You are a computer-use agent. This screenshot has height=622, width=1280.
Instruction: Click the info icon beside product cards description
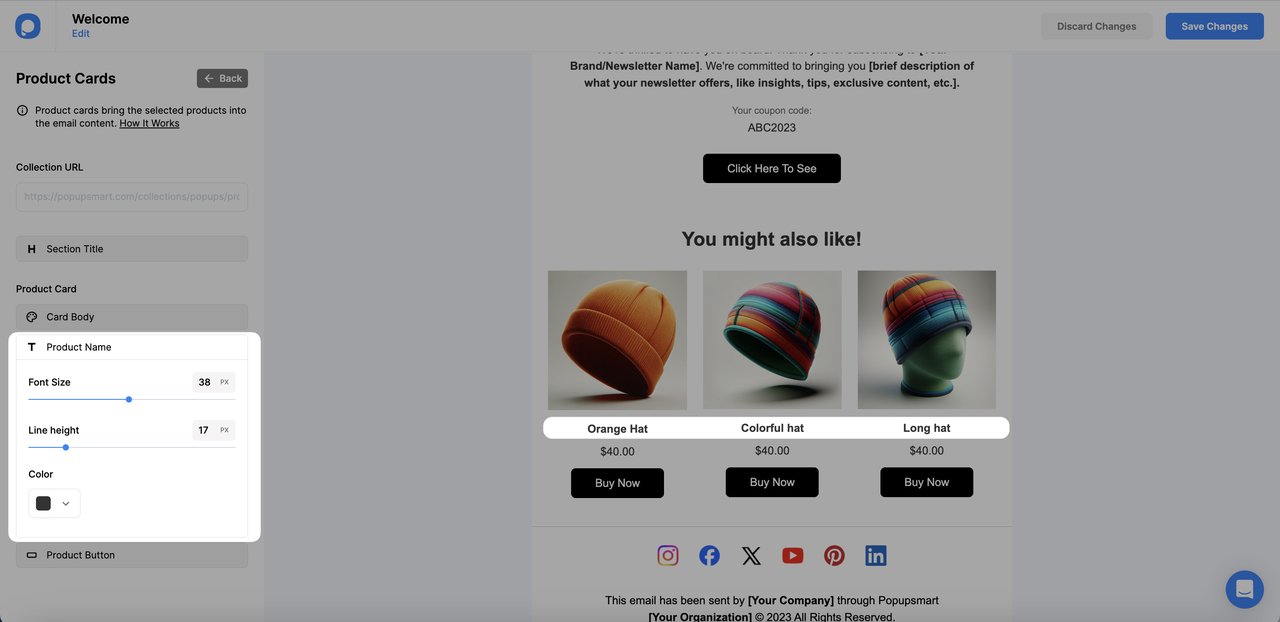pyautogui.click(x=23, y=111)
